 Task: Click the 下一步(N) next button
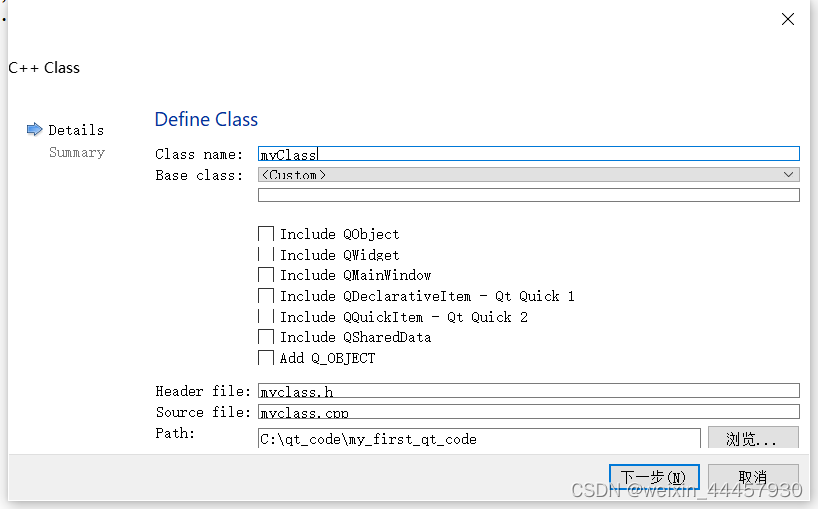[654, 477]
